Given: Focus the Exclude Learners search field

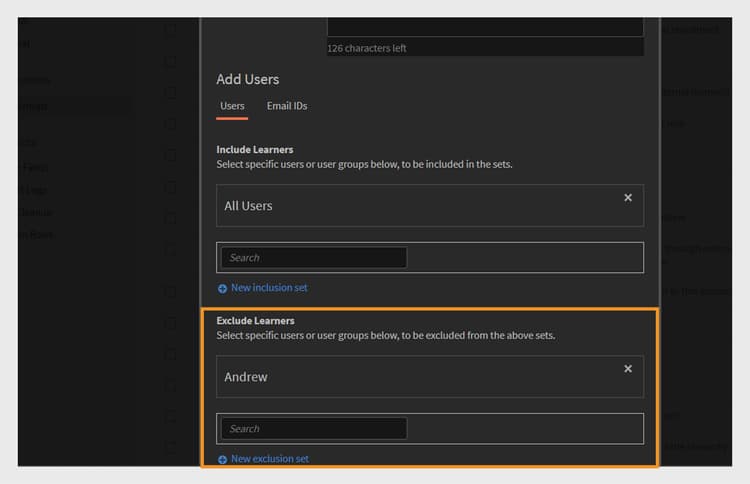Looking at the screenshot, I should (x=314, y=429).
